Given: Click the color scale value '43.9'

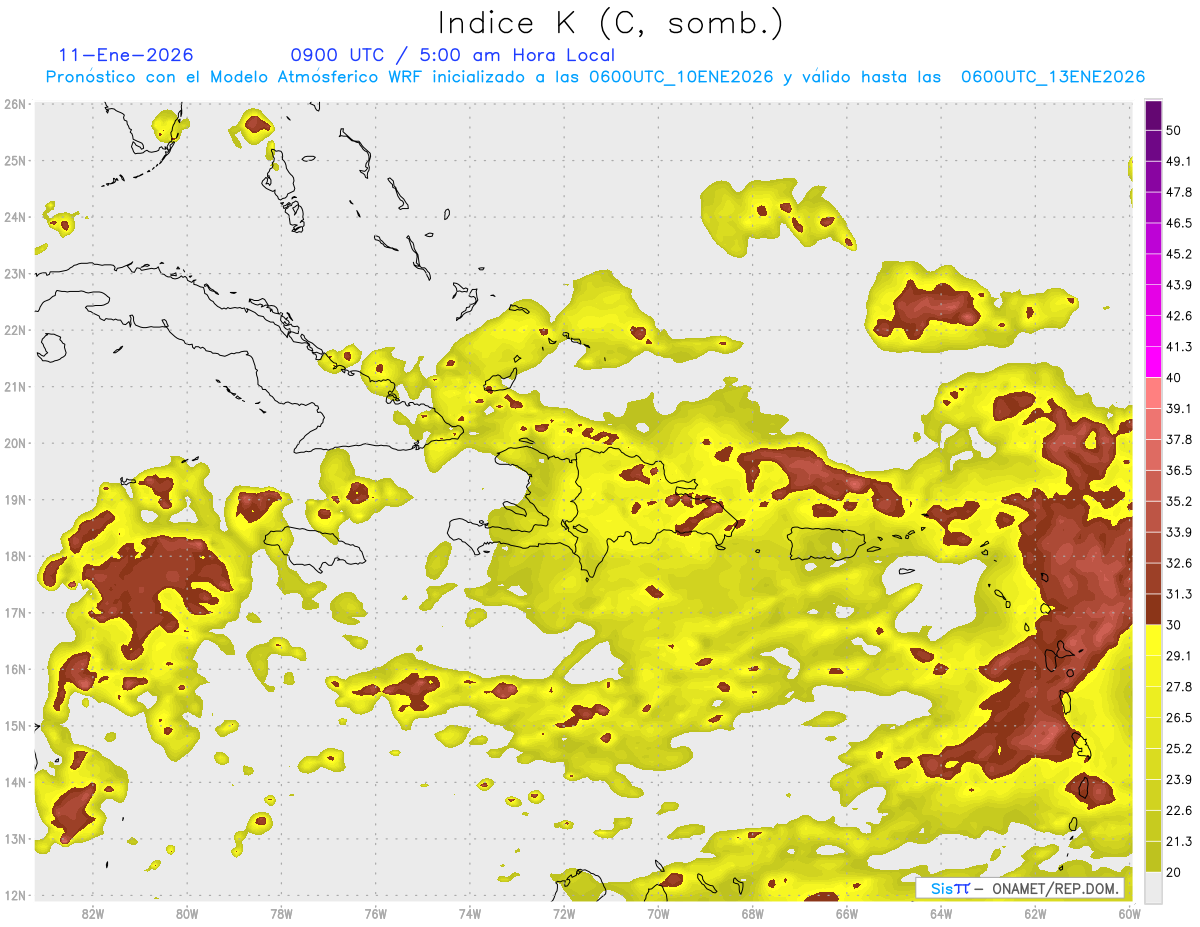Looking at the screenshot, I should pyautogui.click(x=1179, y=285).
